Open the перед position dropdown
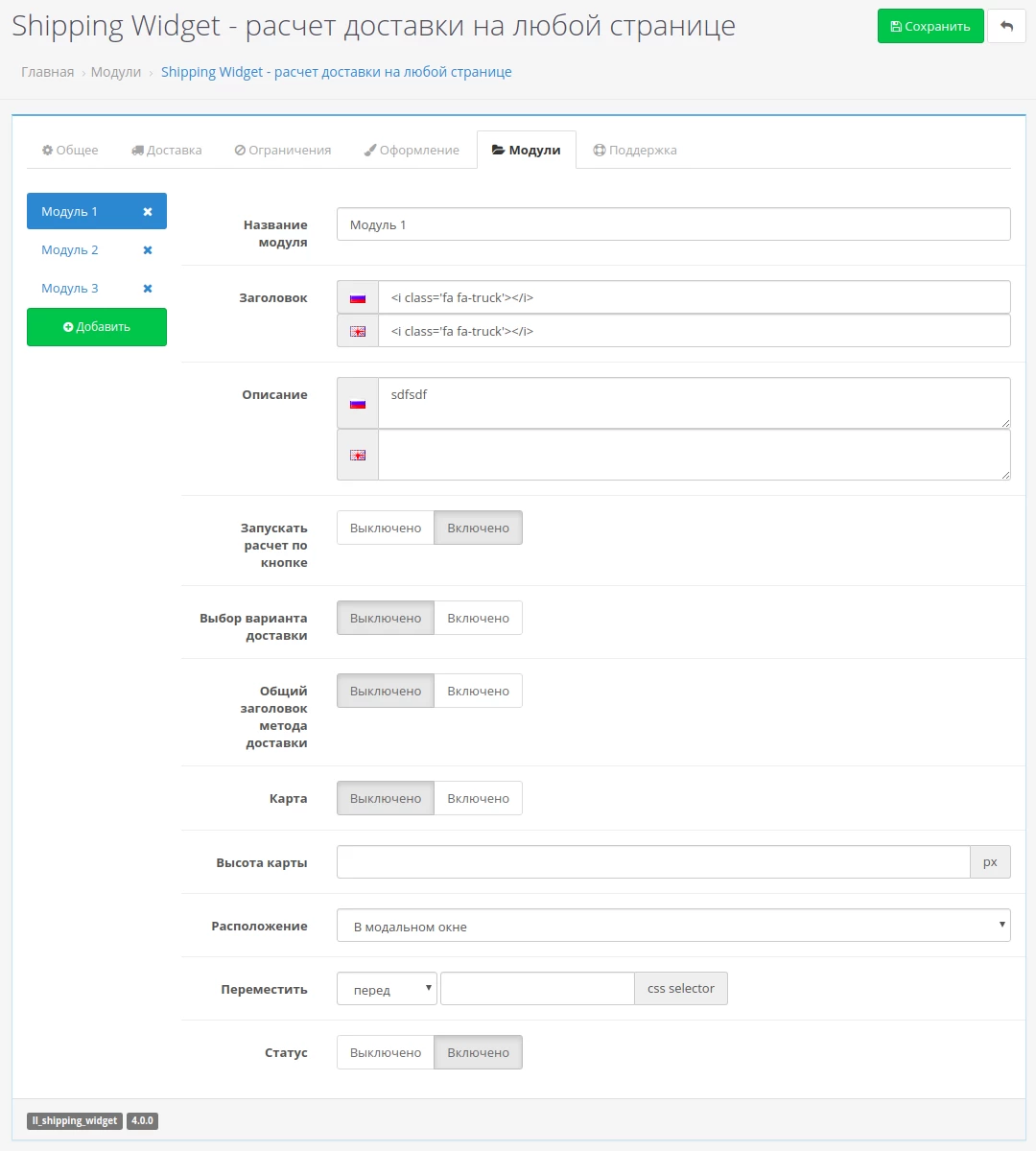 [x=387, y=988]
